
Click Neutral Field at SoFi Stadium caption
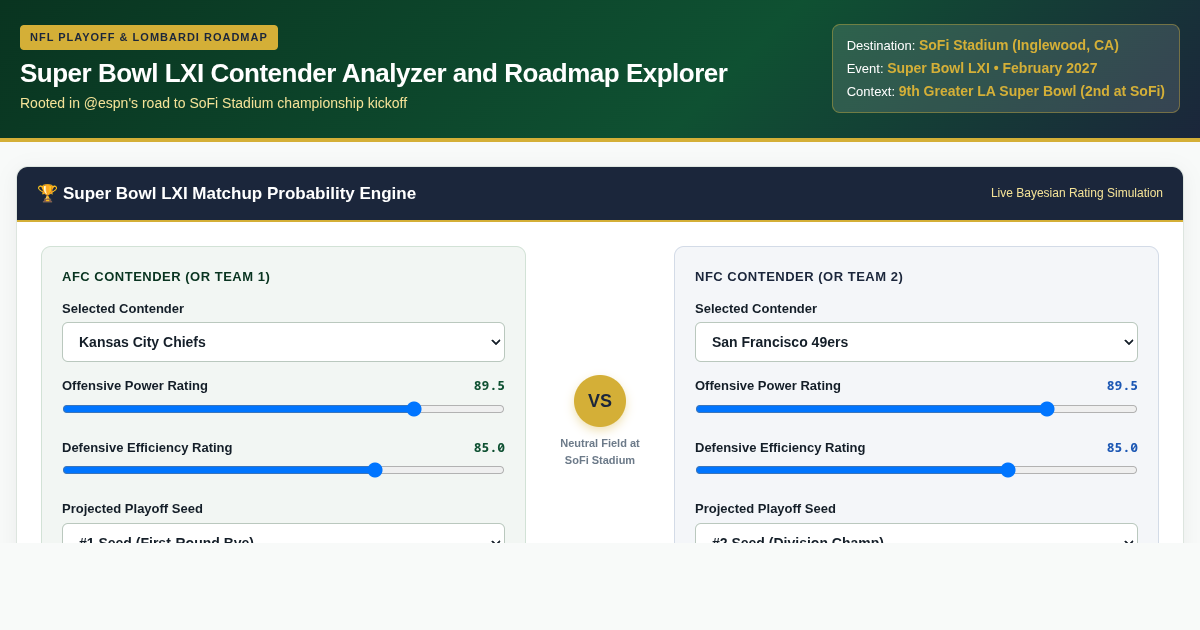coord(600,452)
